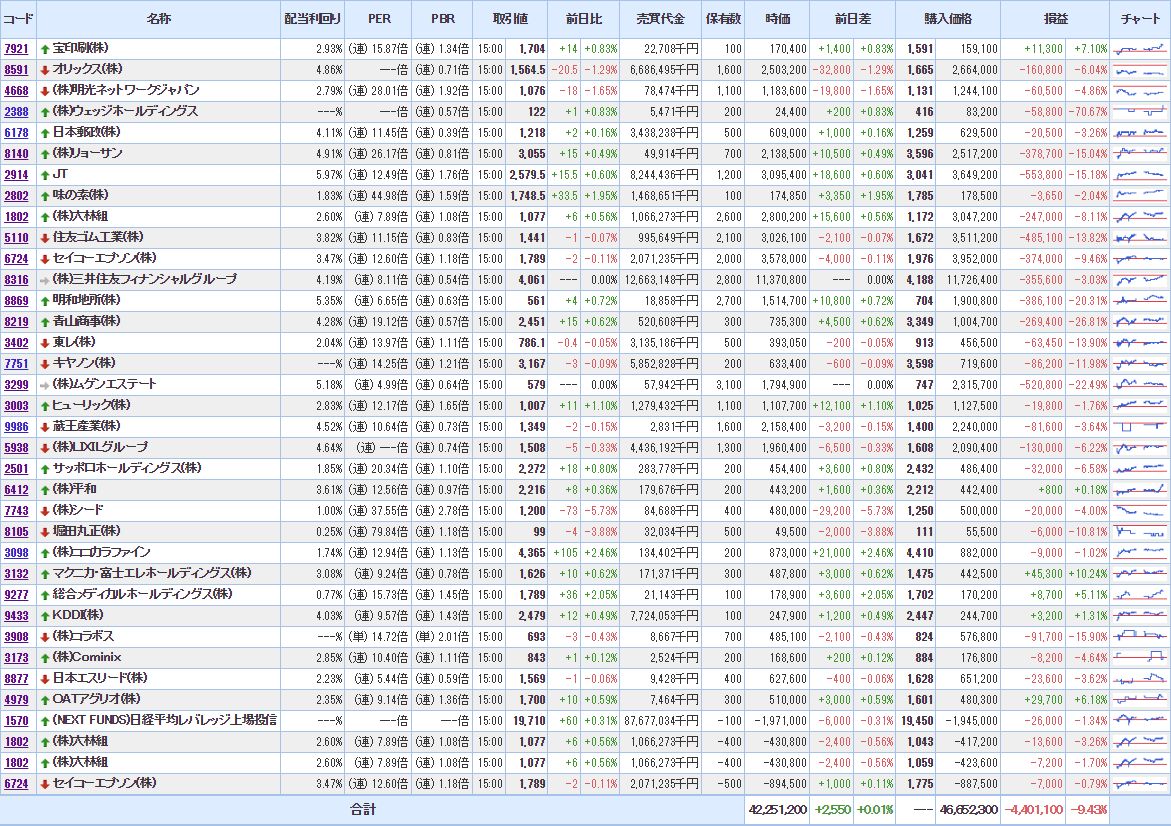Click the 損益 column header
The width and height of the screenshot is (1171, 826).
pyautogui.click(x=1055, y=19)
